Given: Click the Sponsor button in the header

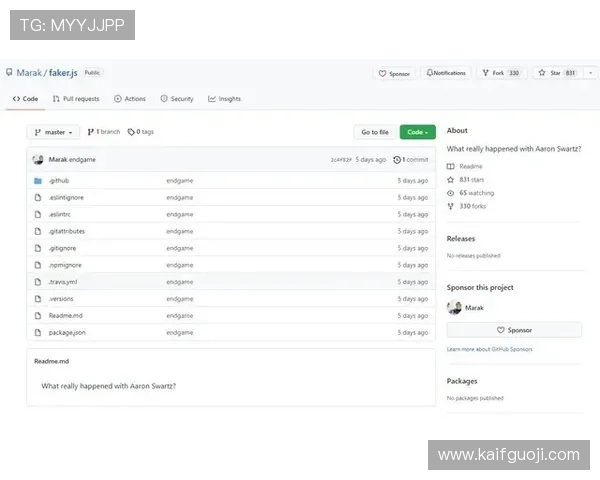Looking at the screenshot, I should (x=394, y=73).
